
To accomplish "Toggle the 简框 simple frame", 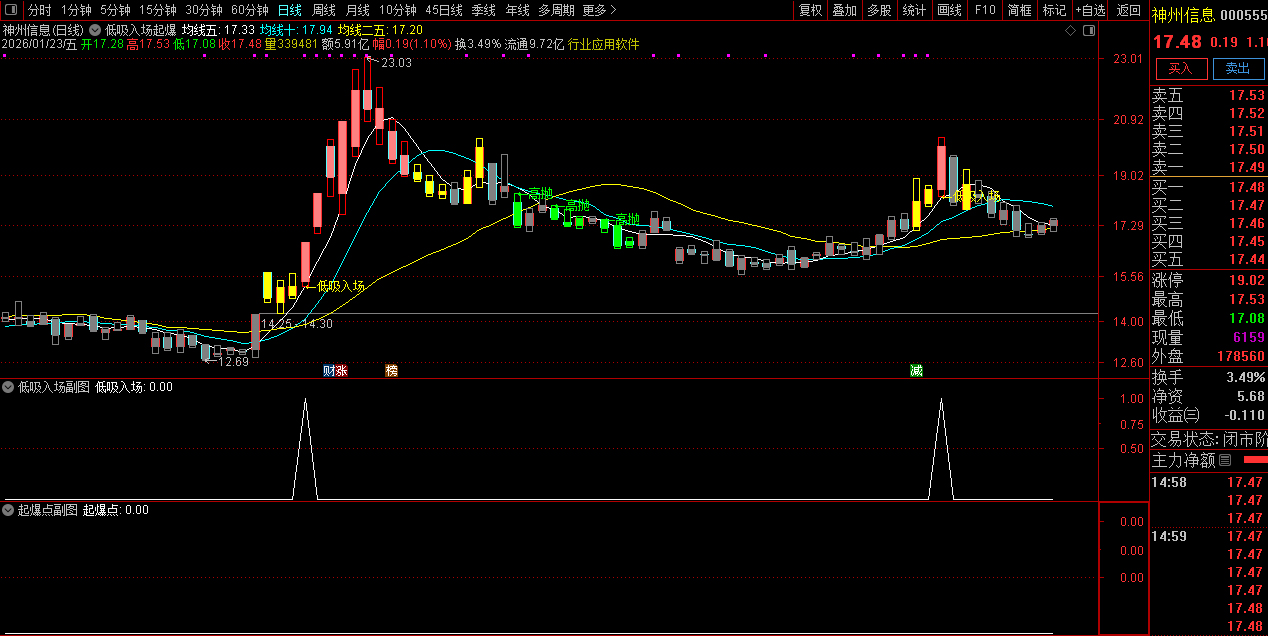I will [1019, 10].
